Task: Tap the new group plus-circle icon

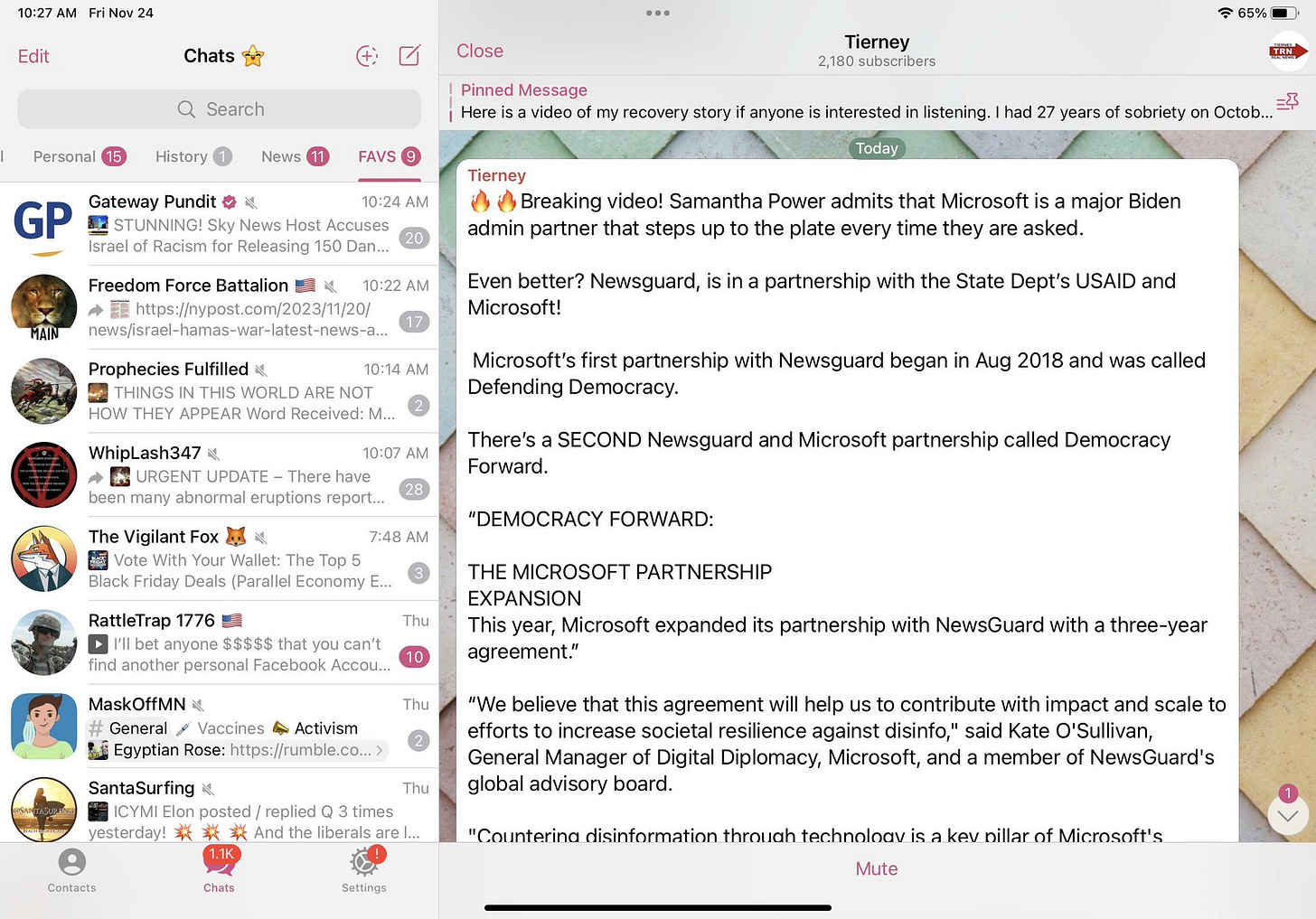Action: (x=367, y=56)
